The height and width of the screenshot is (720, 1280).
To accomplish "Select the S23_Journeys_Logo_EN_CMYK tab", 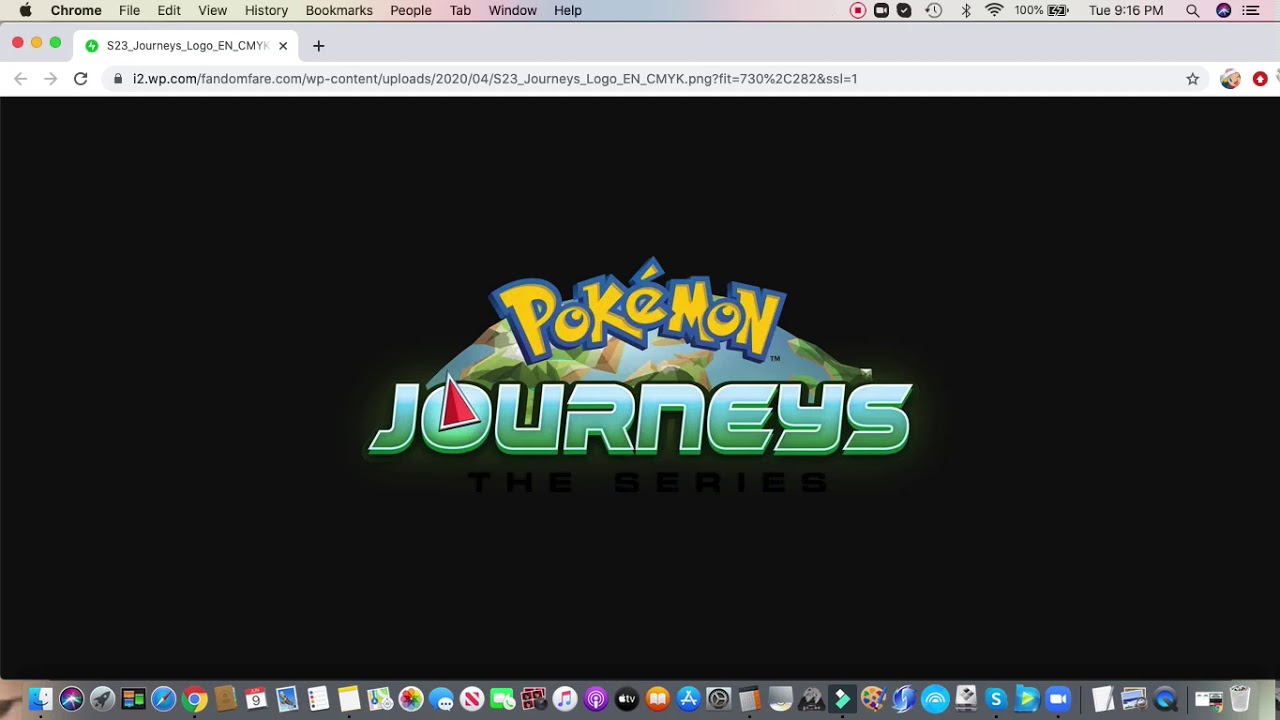I will pos(186,46).
